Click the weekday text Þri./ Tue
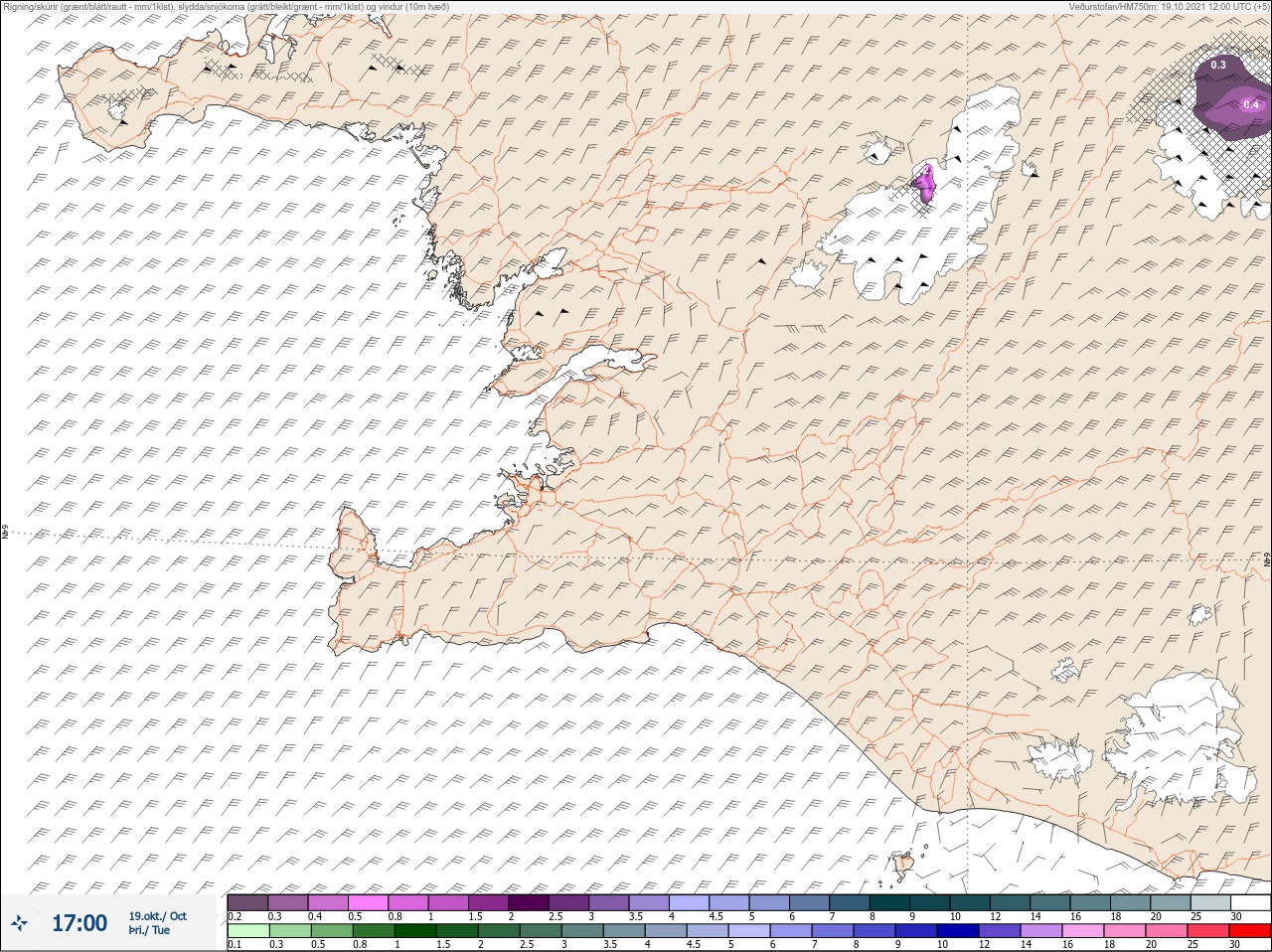This screenshot has height=952, width=1272. coord(149,931)
